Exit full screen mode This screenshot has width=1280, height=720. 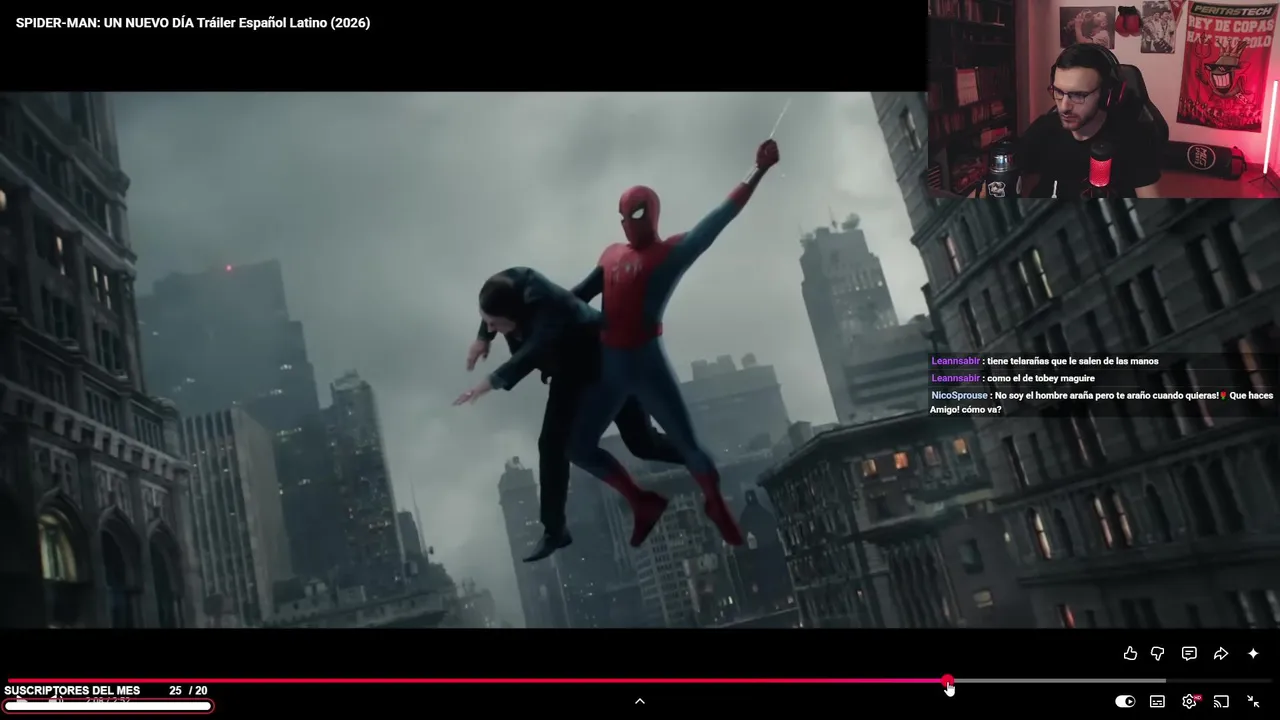click(1253, 701)
